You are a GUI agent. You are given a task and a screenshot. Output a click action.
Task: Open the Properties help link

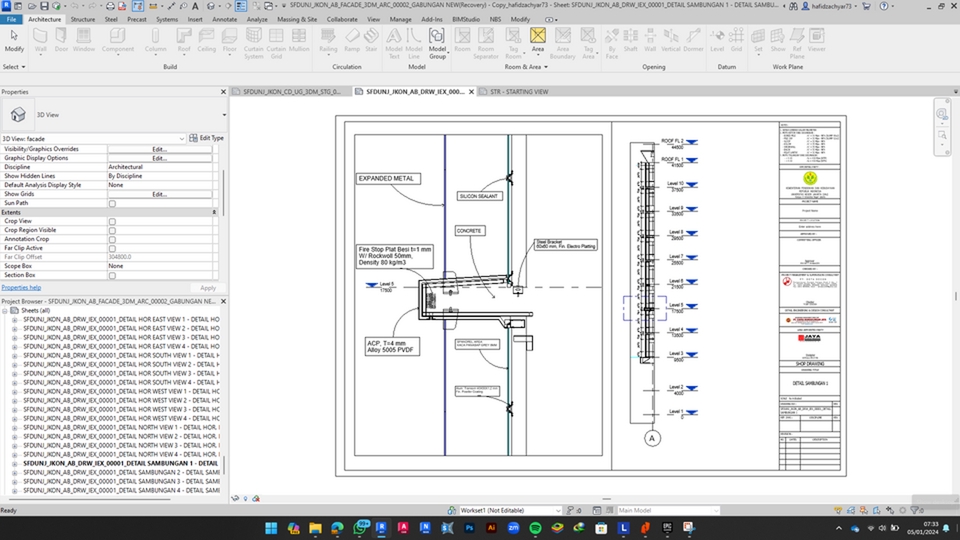tap(21, 288)
